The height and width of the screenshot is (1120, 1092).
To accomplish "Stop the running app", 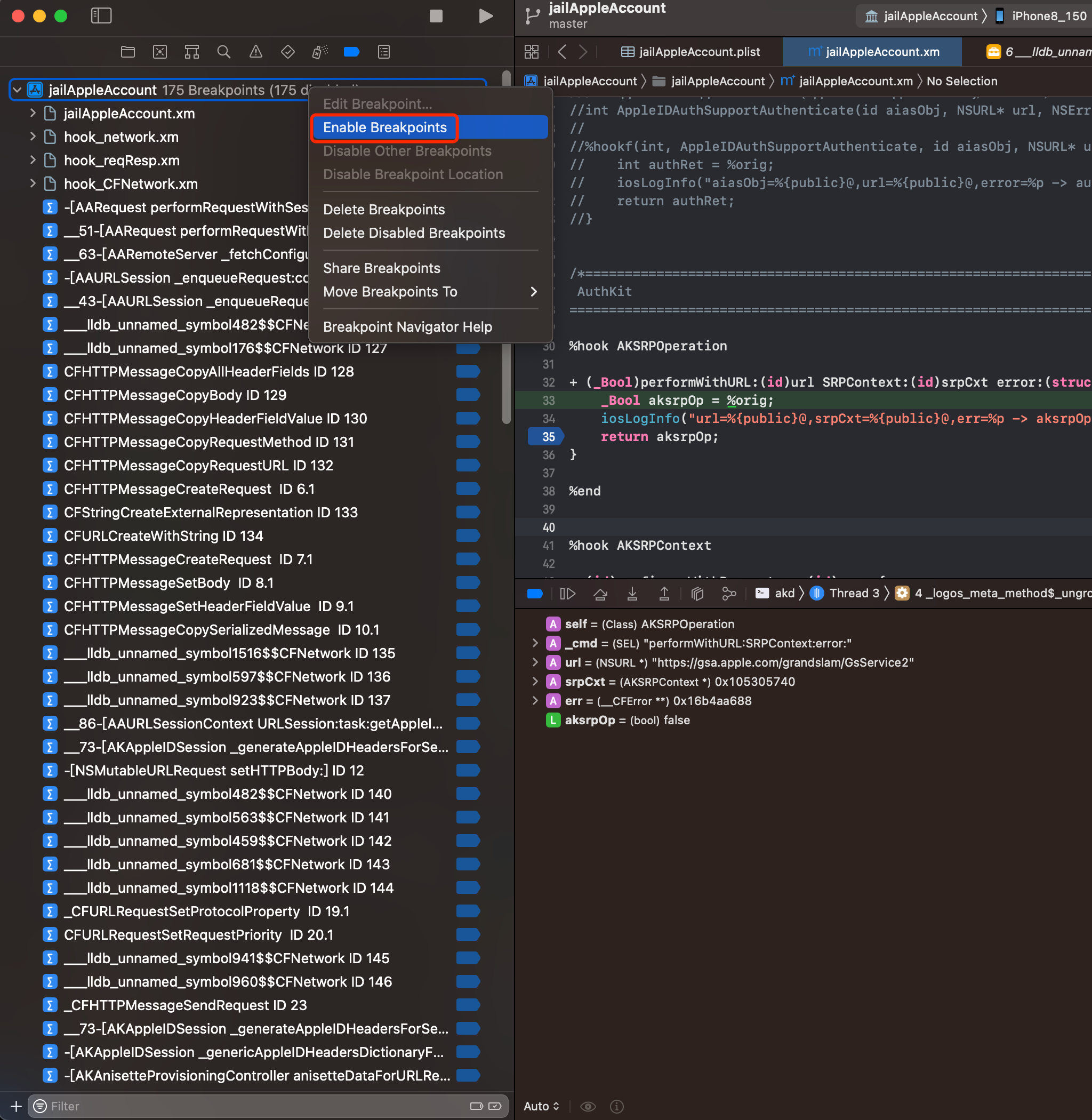I will click(x=436, y=15).
